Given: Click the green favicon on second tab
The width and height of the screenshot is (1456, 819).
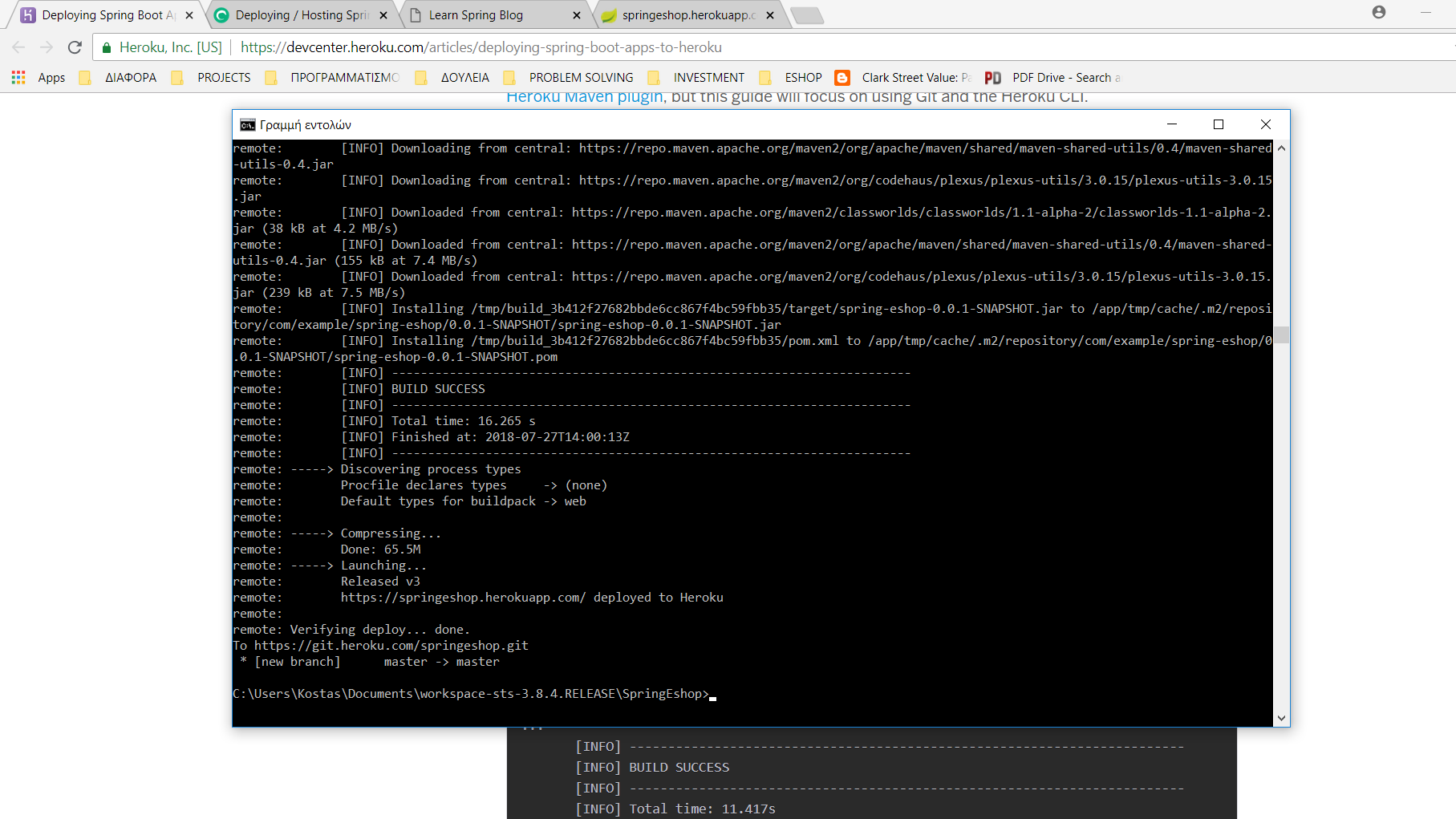Looking at the screenshot, I should pos(221,15).
